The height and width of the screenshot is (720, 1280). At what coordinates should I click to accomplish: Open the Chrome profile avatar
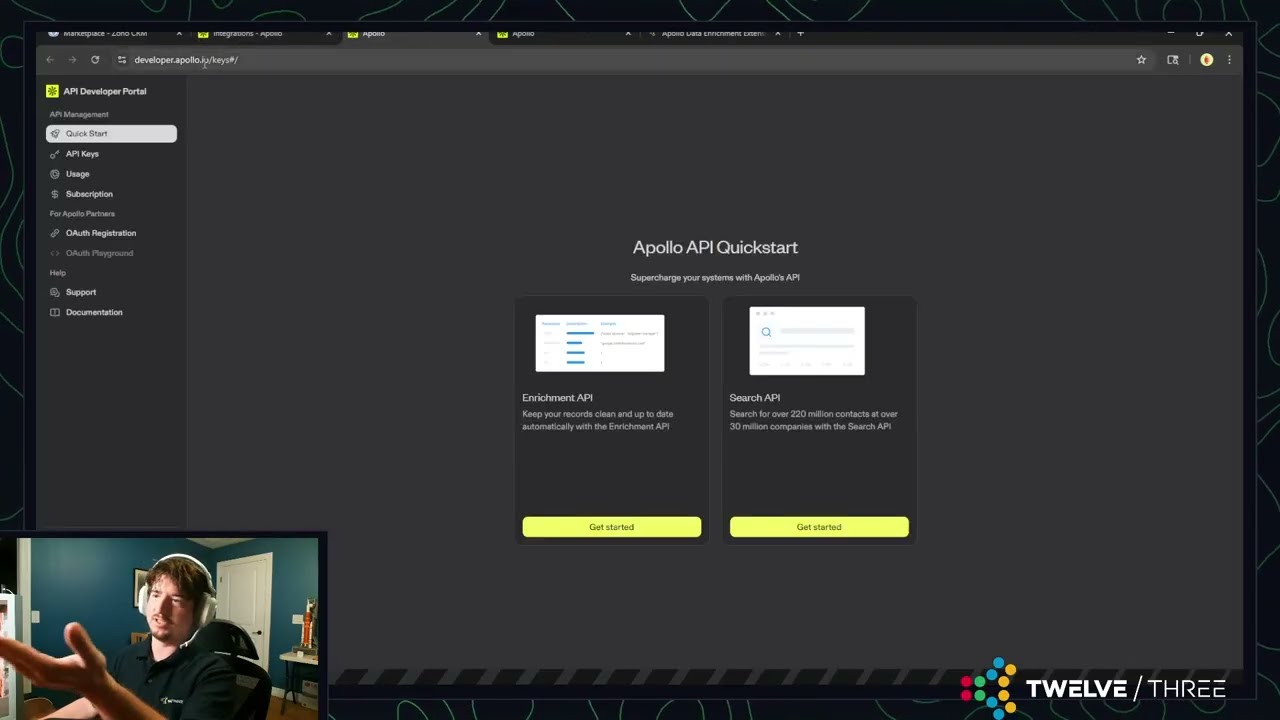tap(1207, 60)
